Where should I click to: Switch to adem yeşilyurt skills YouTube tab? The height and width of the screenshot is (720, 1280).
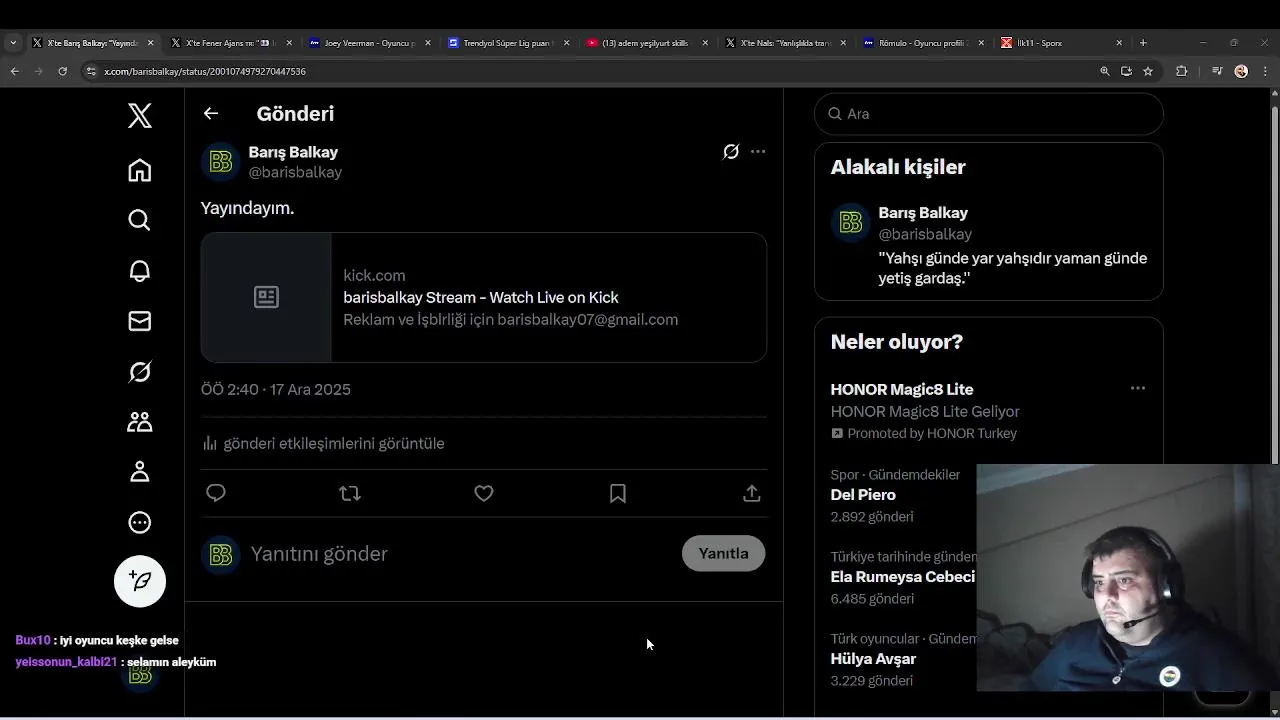click(645, 43)
